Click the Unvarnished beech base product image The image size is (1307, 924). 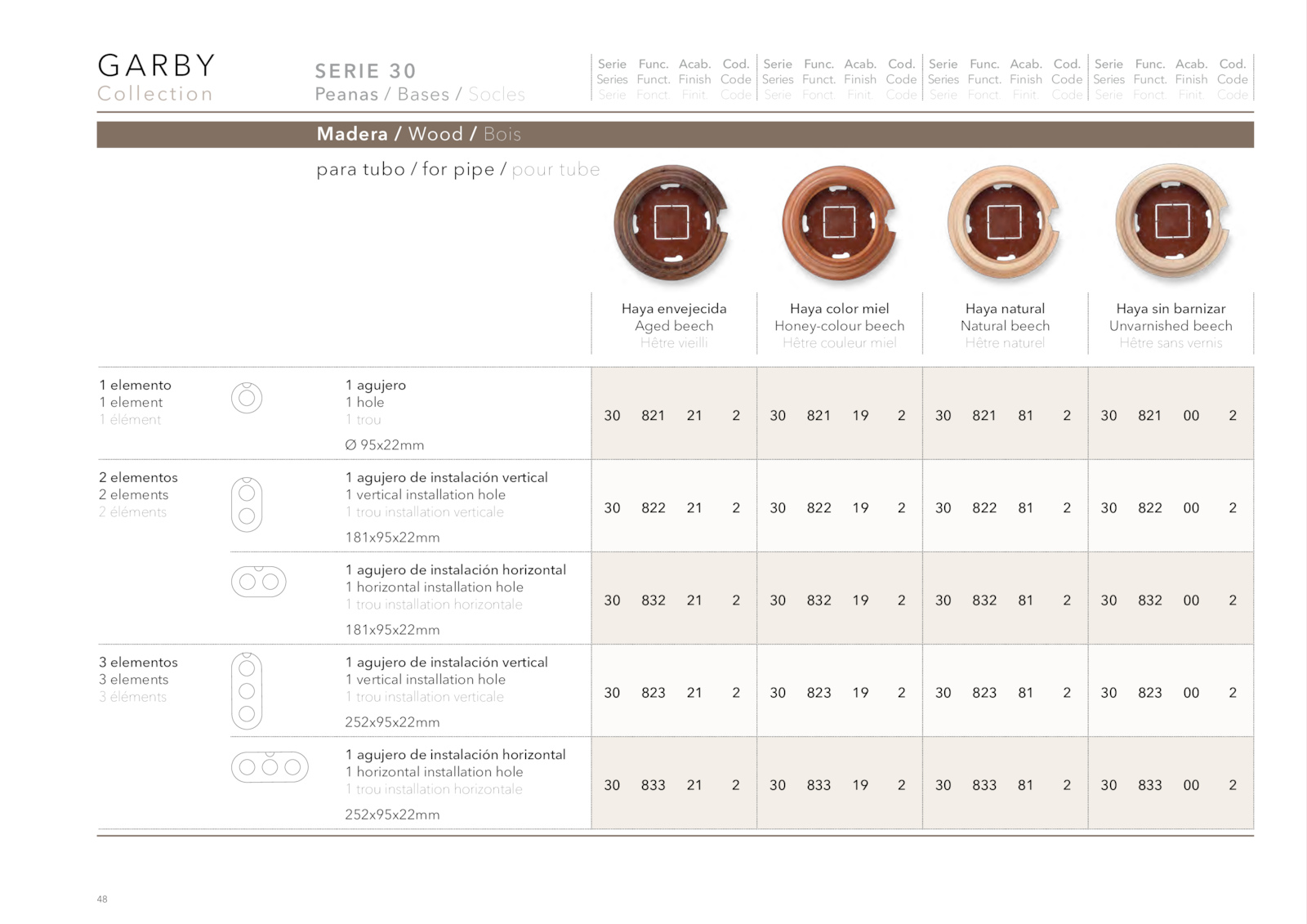click(x=1172, y=223)
